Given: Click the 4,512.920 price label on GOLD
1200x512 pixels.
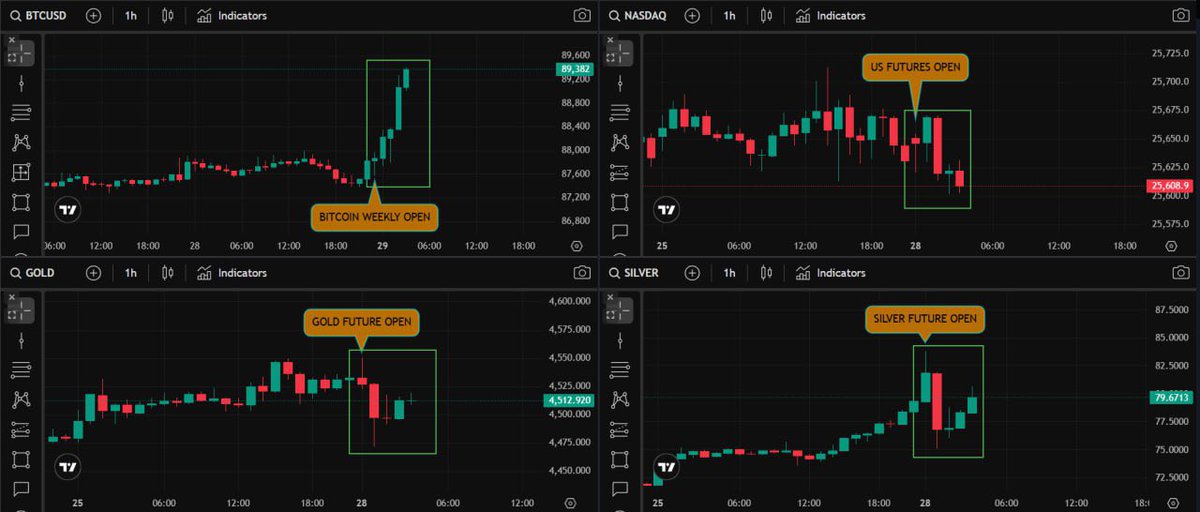Looking at the screenshot, I should point(569,401).
